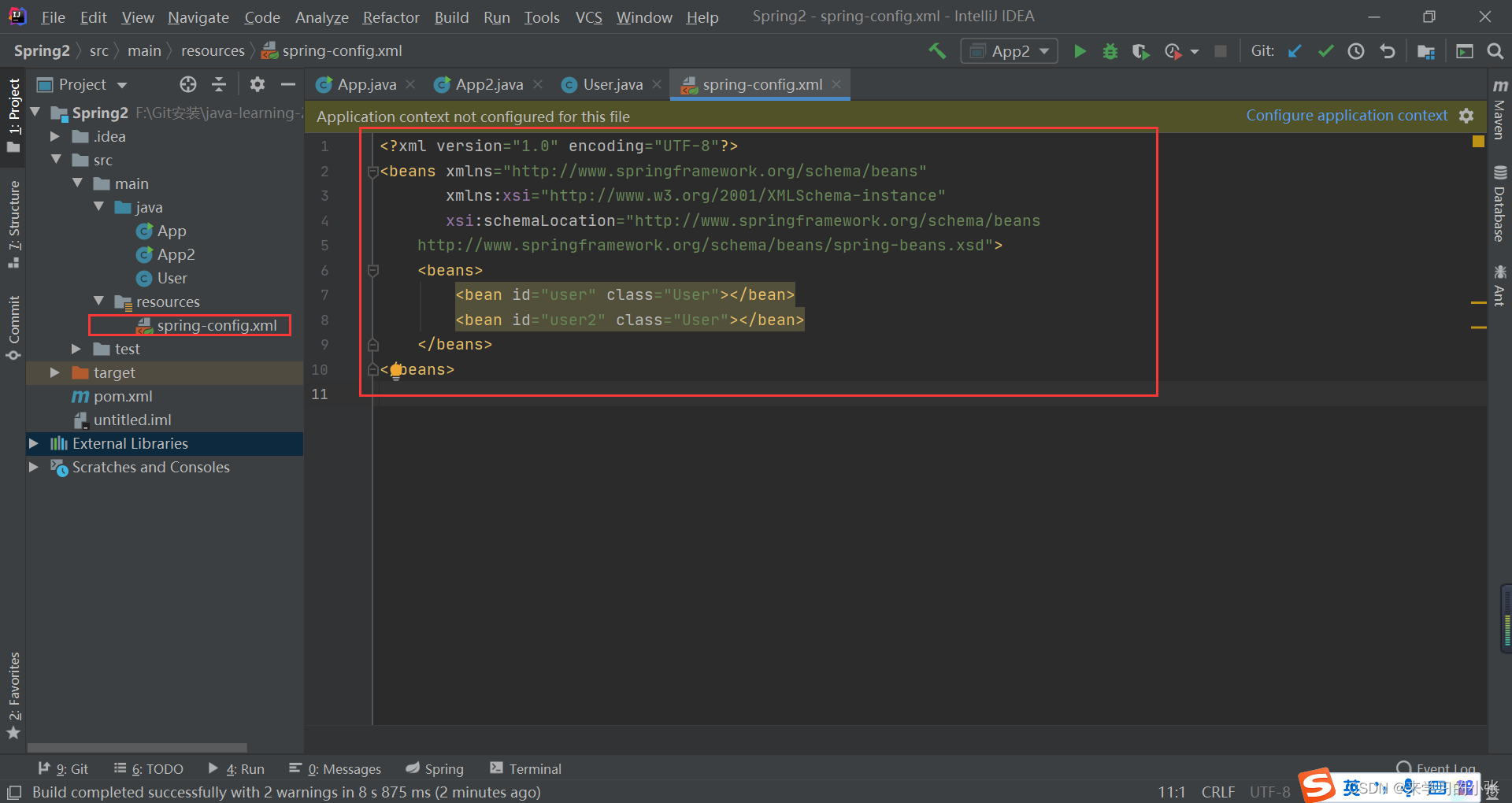This screenshot has height=803, width=1512.
Task: Click the profiler run icon
Action: pos(1173,51)
